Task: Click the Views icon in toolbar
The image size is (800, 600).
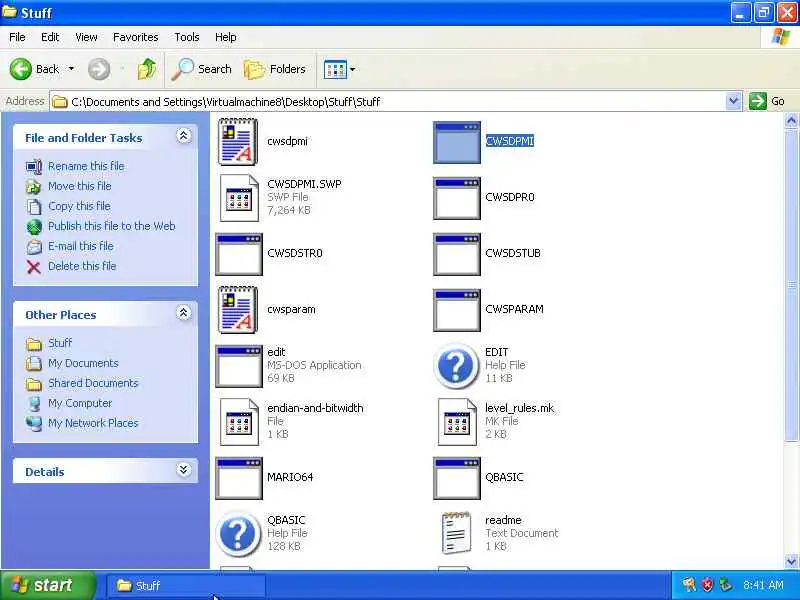Action: point(335,69)
